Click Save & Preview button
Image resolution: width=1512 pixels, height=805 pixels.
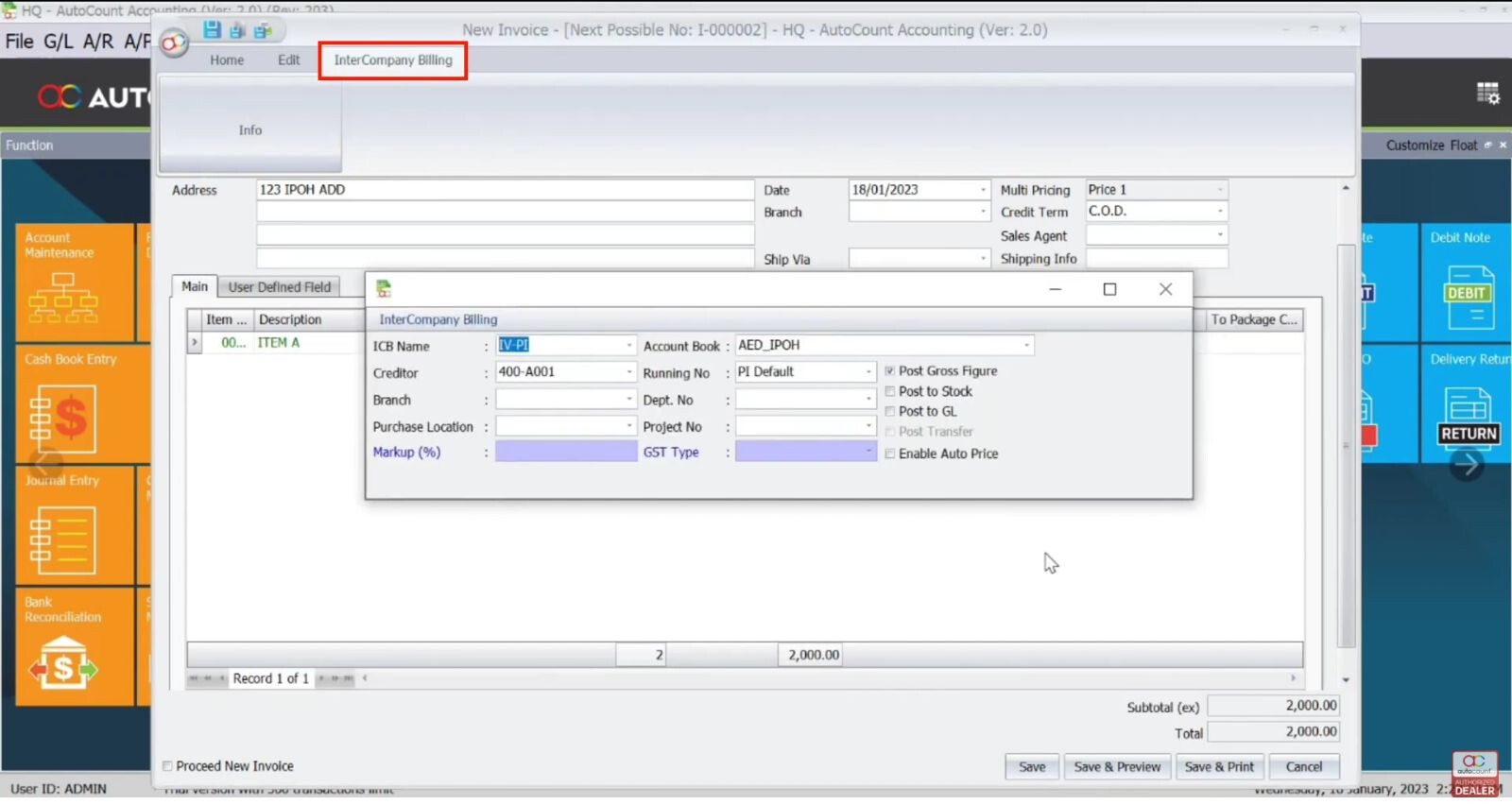1117,767
